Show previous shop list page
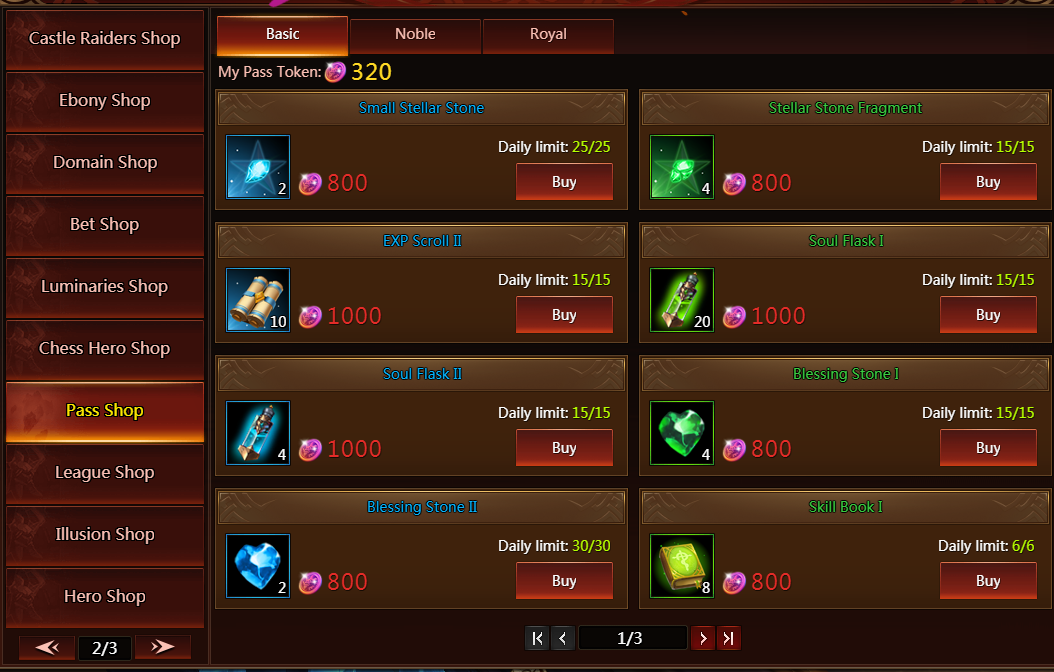This screenshot has width=1054, height=672. pos(47,647)
